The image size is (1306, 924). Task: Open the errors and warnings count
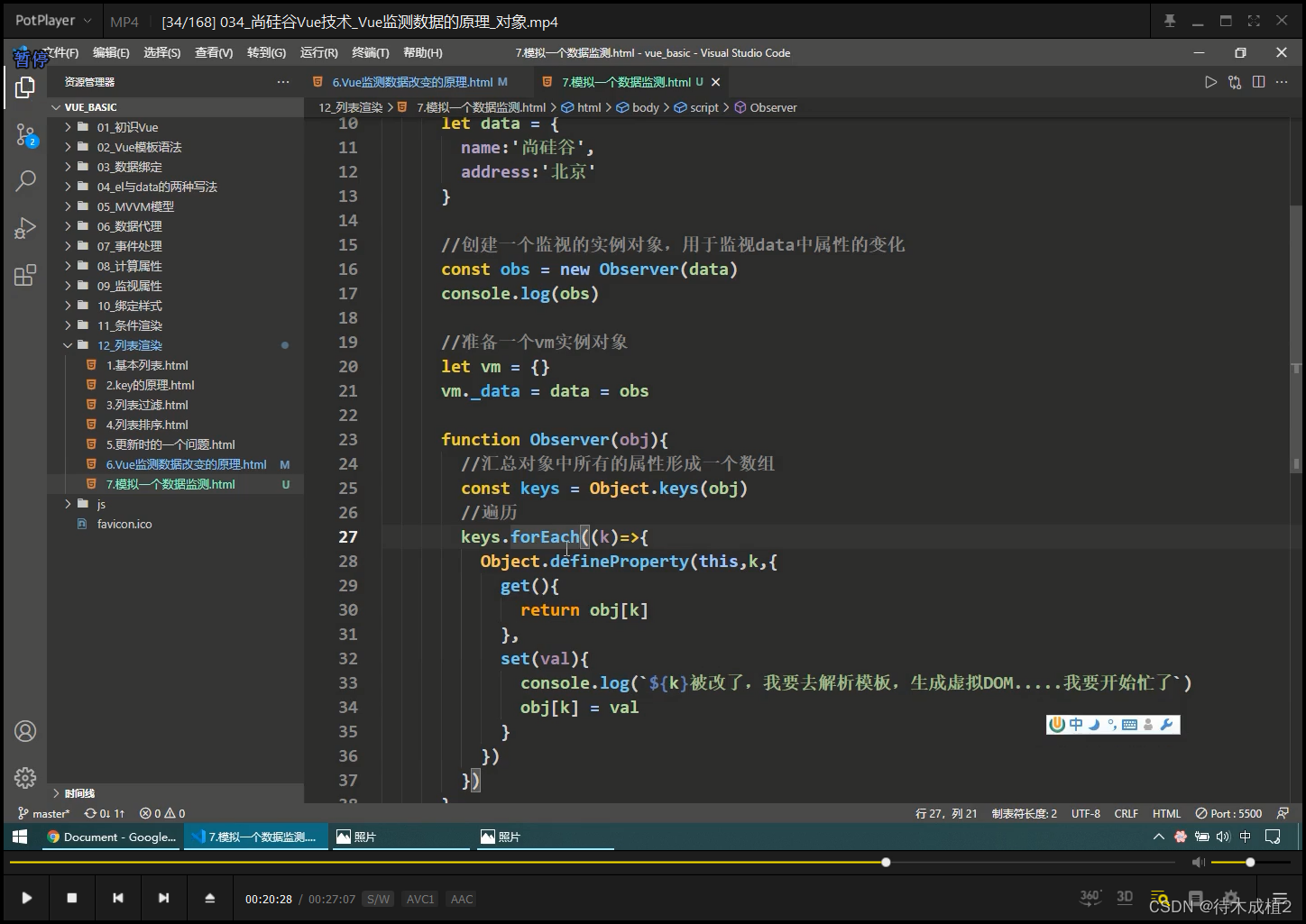162,813
